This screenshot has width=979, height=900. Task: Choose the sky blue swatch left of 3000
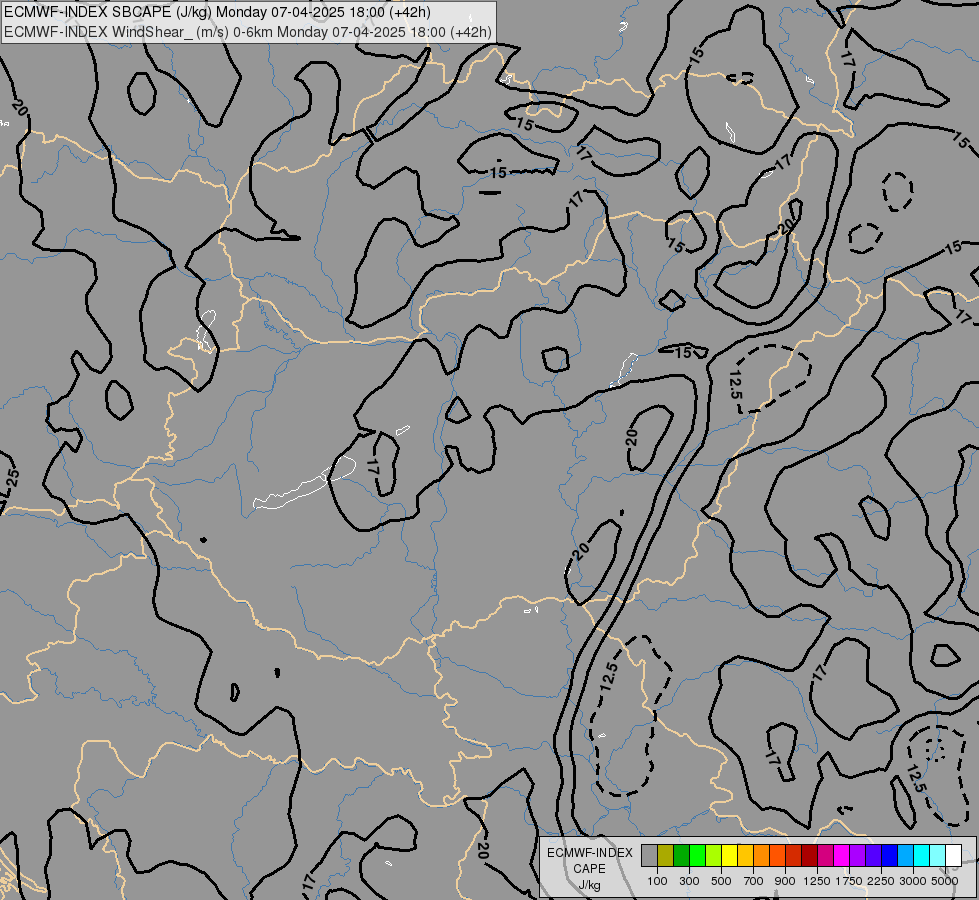[905, 856]
